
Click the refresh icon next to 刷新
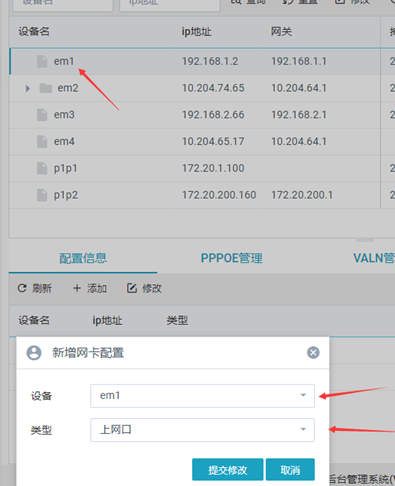pos(22,288)
